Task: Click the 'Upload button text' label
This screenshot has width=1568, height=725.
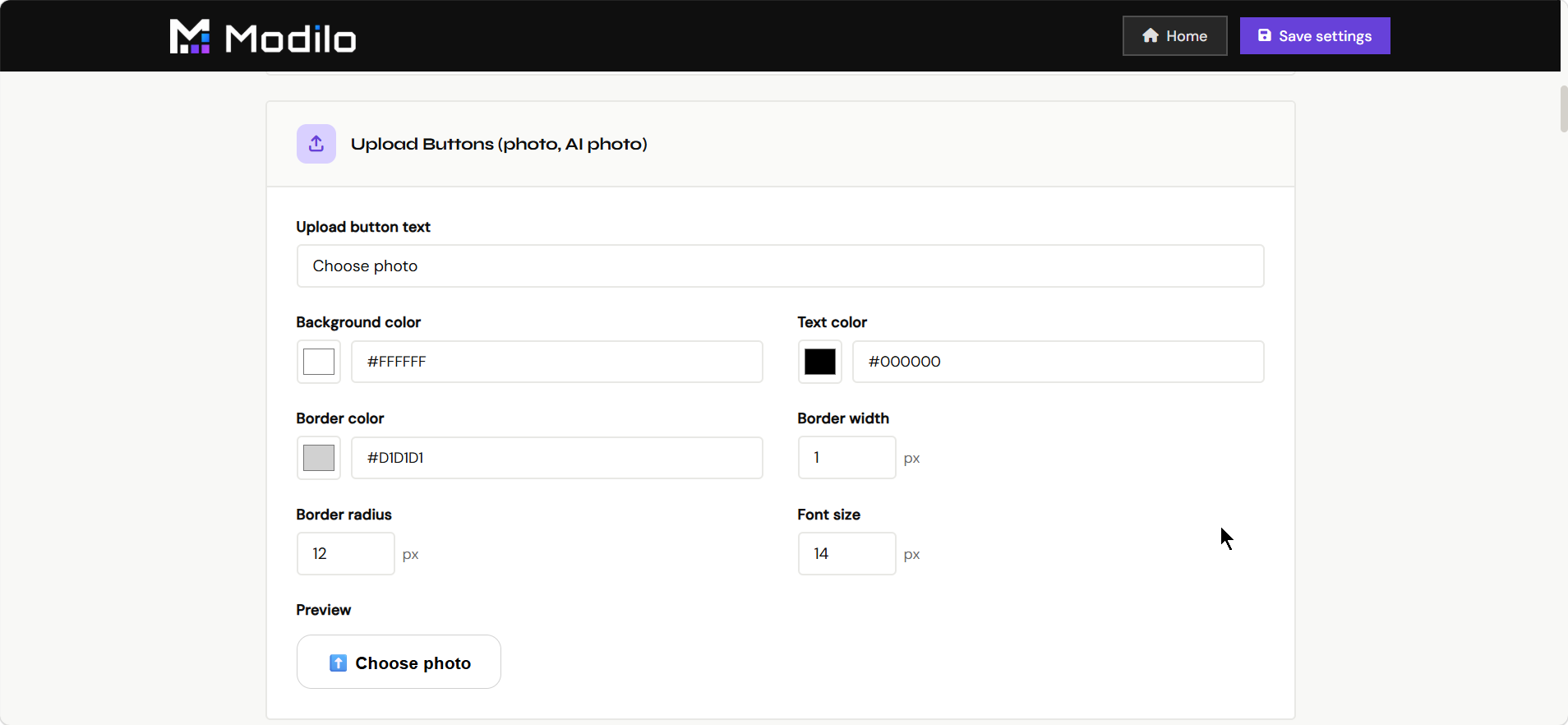Action: 363,227
